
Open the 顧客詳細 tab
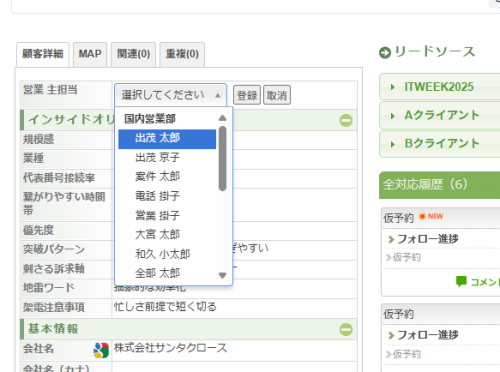(43, 54)
